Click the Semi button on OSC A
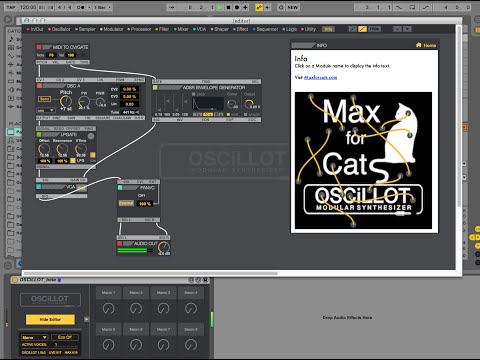 [44, 99]
